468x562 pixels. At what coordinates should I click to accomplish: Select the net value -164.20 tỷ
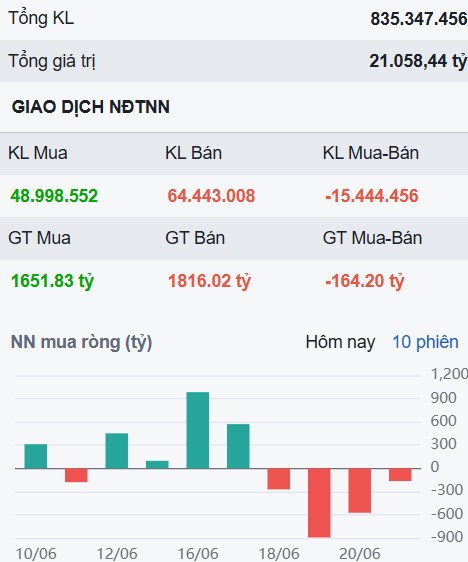364,281
